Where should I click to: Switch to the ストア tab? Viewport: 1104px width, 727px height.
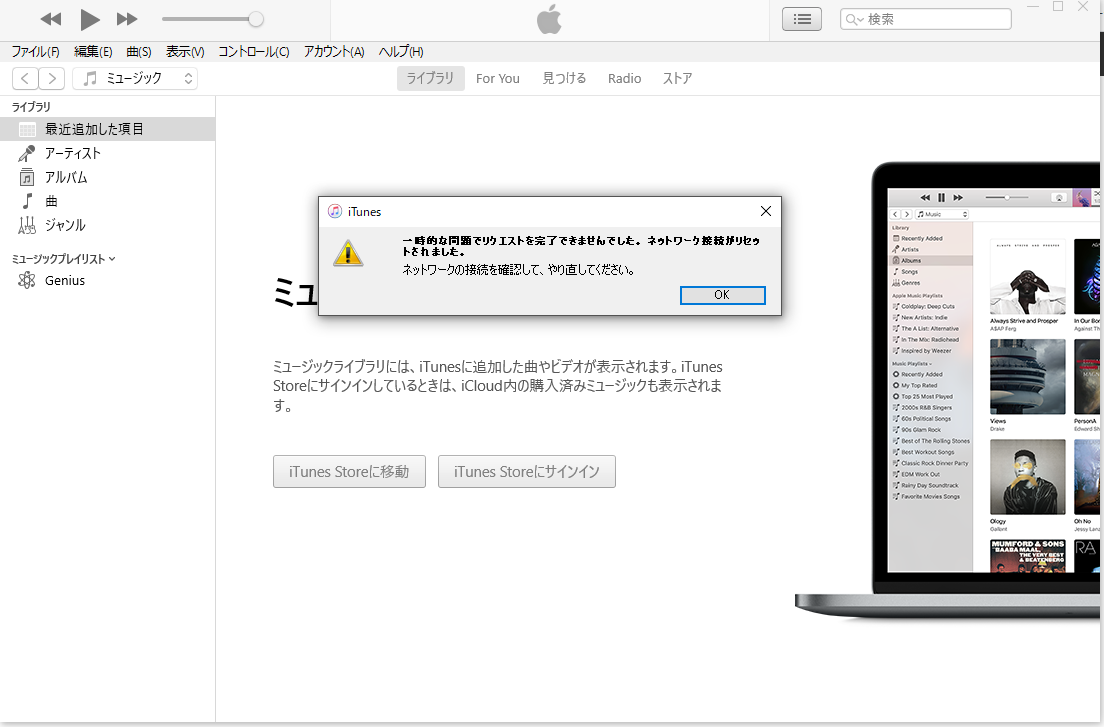click(677, 78)
